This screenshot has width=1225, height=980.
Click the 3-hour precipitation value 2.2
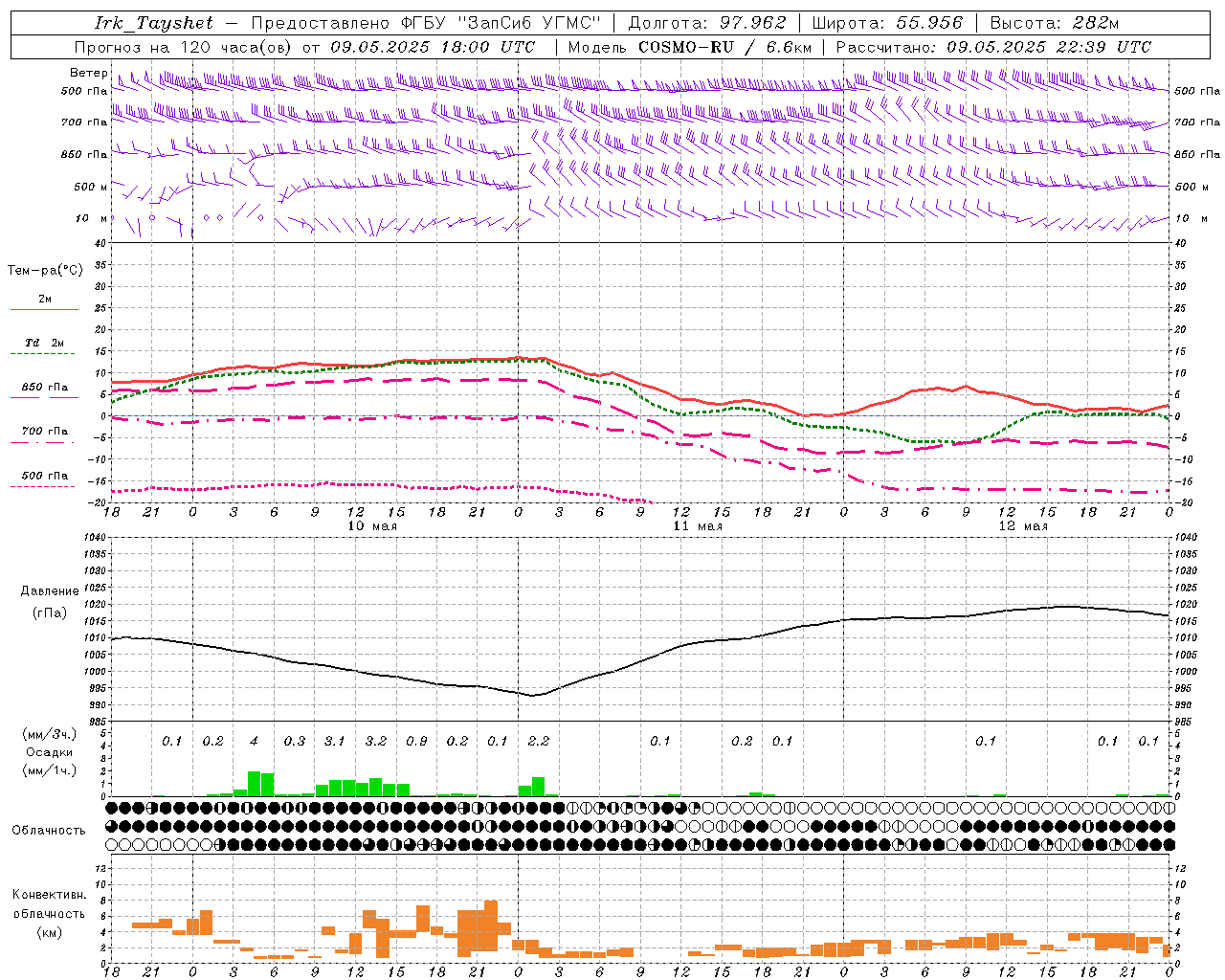(x=539, y=741)
